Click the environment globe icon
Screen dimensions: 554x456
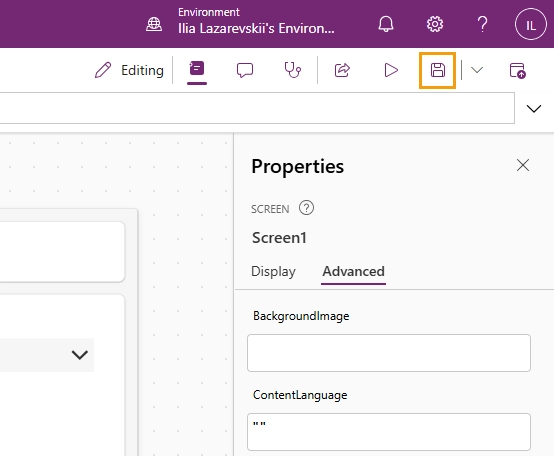154,24
